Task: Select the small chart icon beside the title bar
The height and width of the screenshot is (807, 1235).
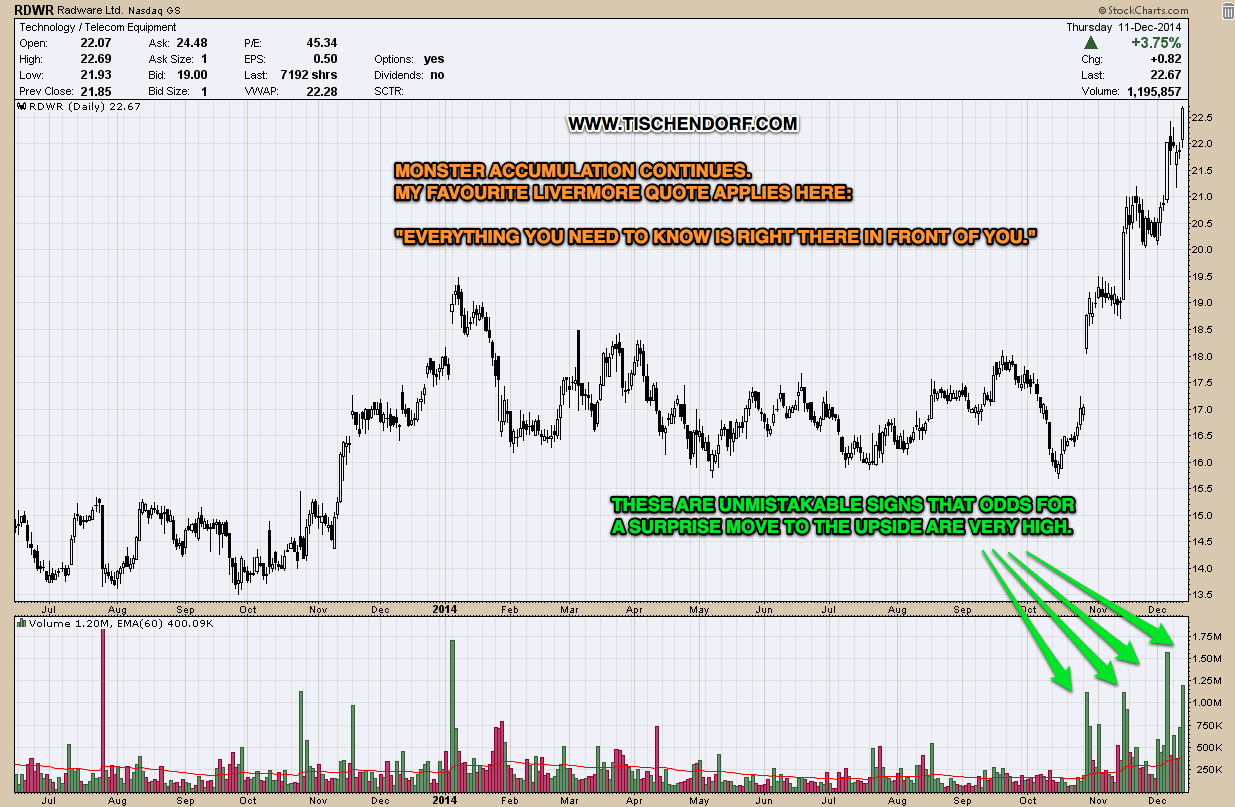Action: 20,106
